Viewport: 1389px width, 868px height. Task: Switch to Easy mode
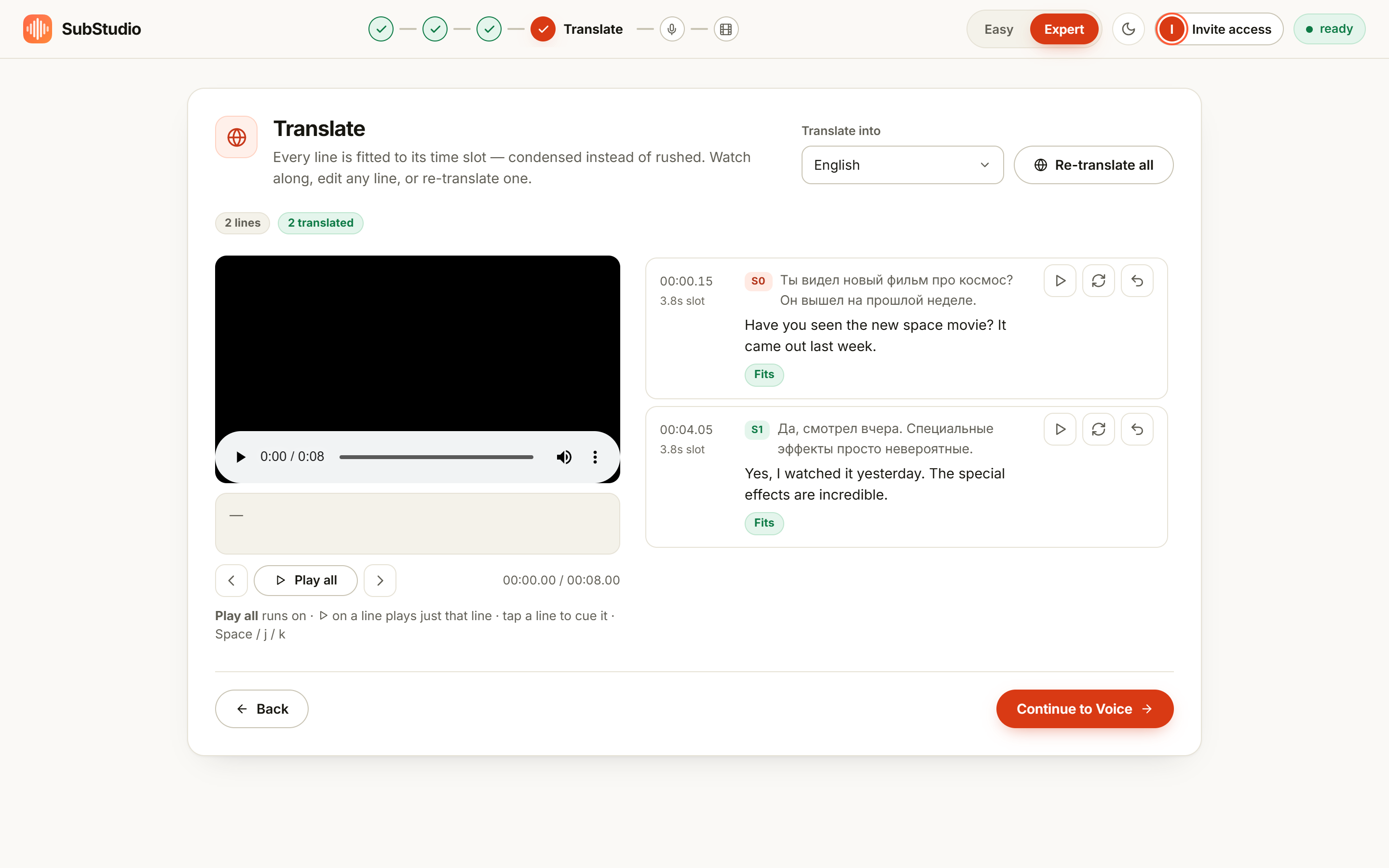tap(999, 29)
